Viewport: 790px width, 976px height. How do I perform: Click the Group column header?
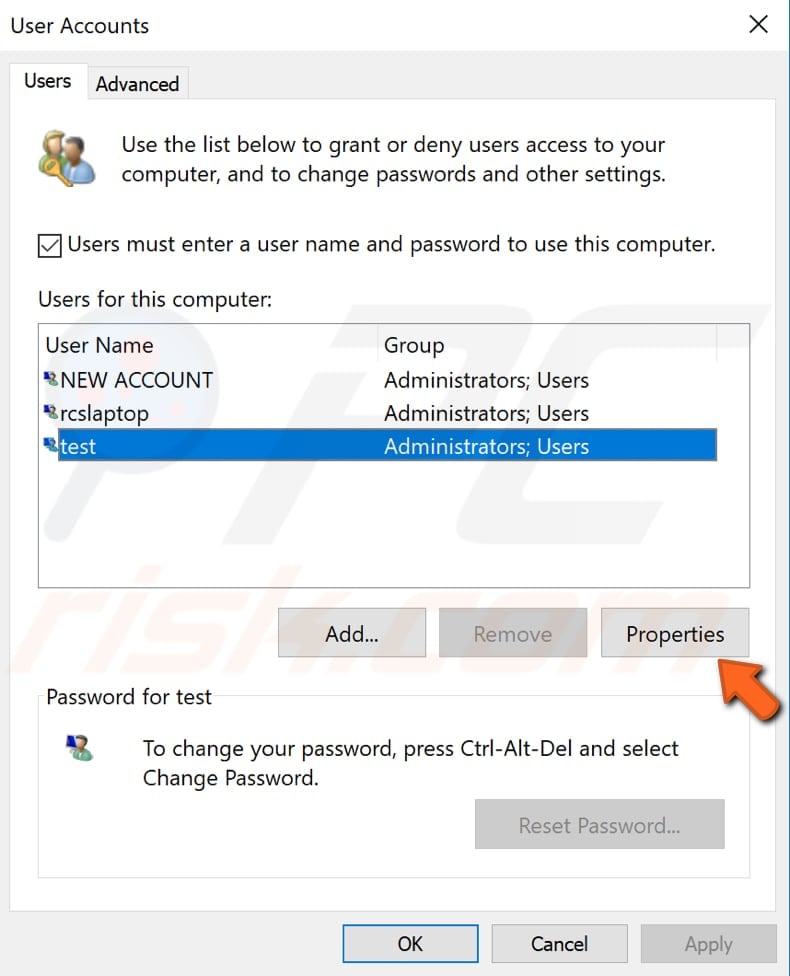[x=413, y=345]
